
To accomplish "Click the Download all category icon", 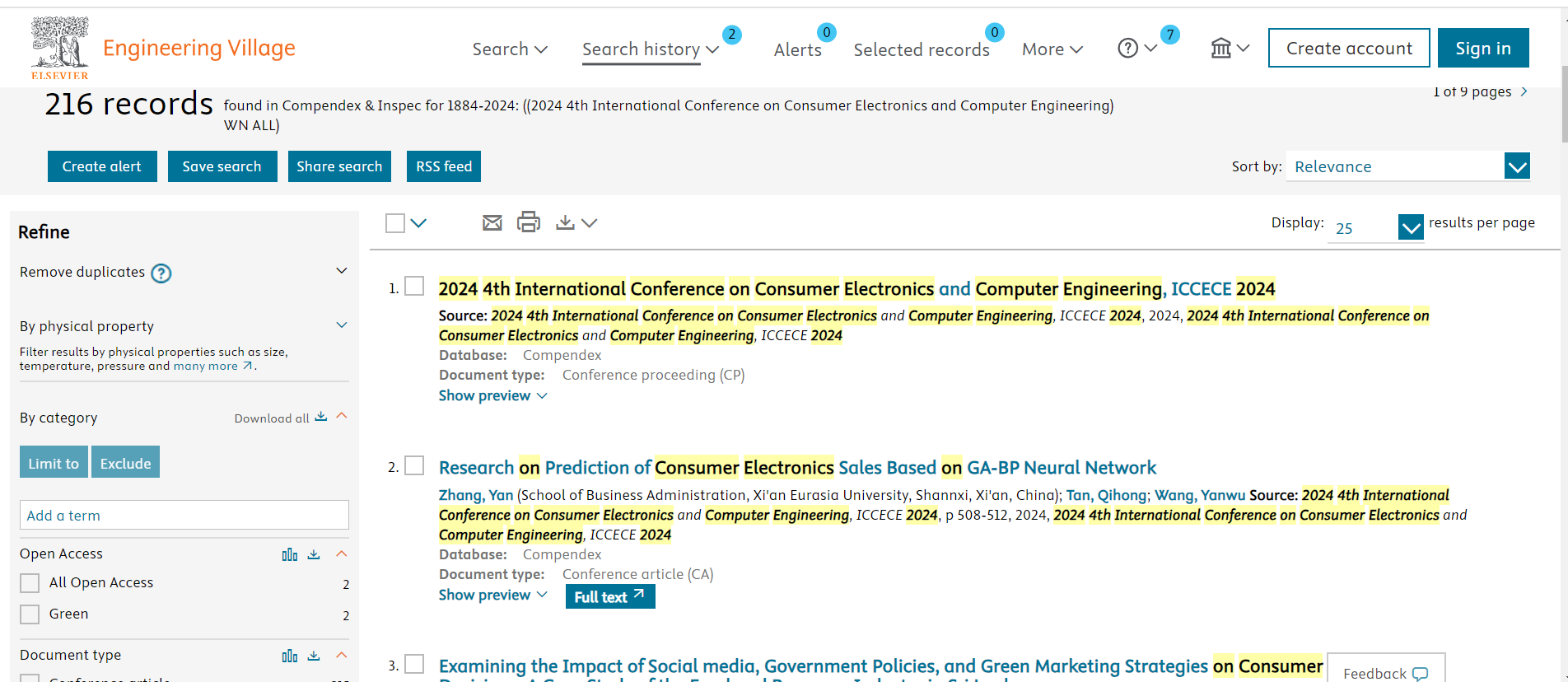I will (321, 417).
